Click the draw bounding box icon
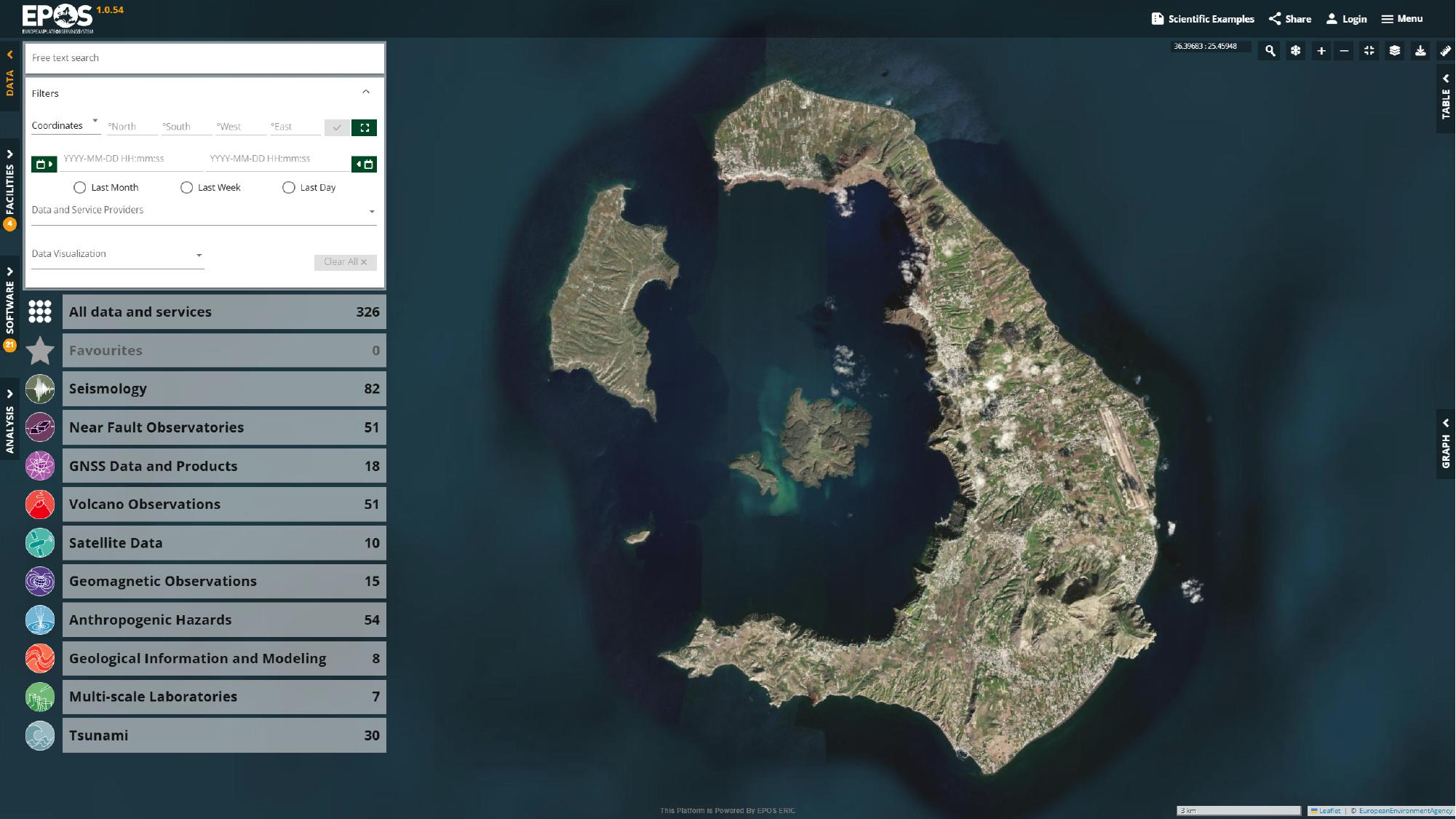 tap(364, 127)
